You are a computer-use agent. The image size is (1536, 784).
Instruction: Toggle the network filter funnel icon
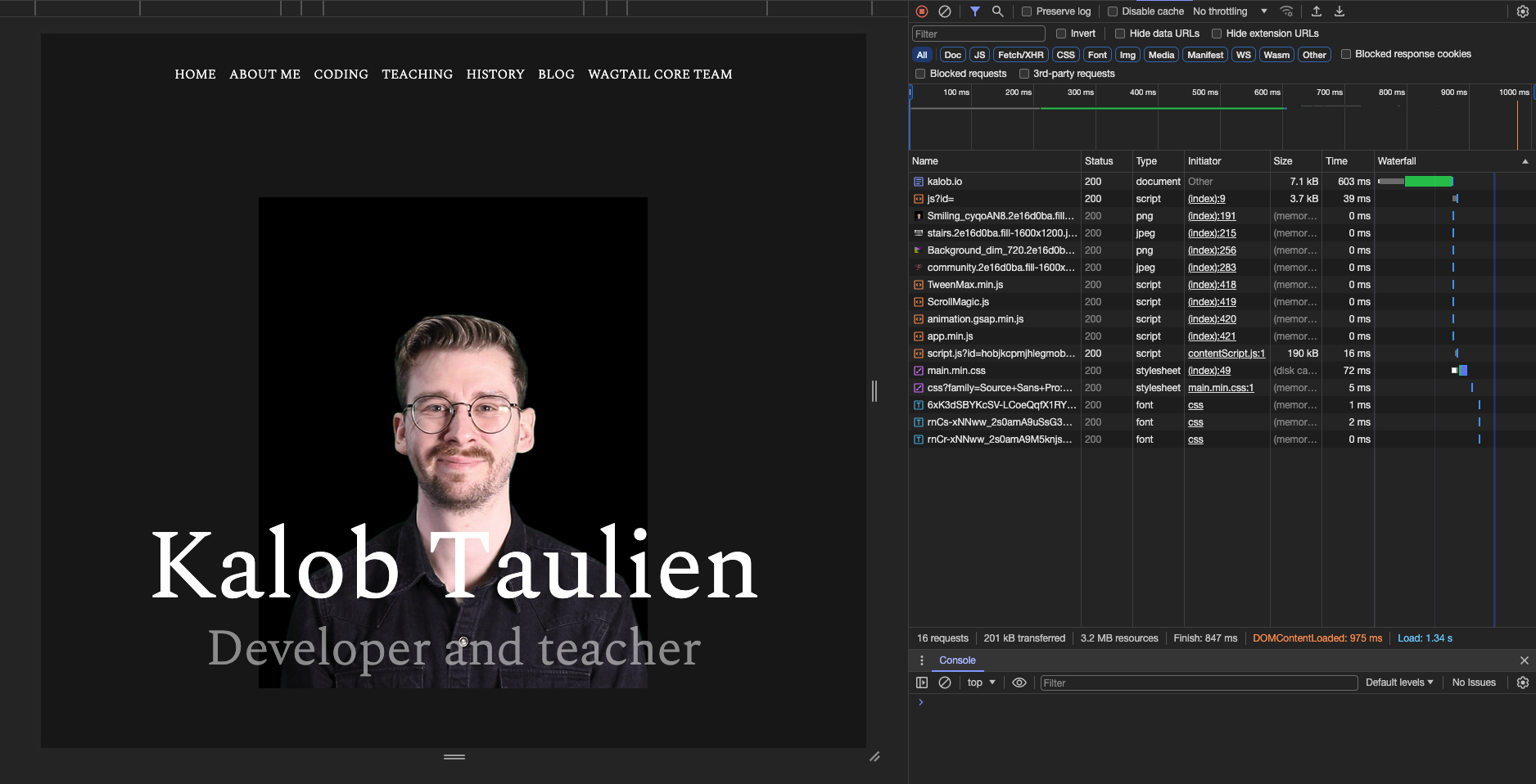pos(975,11)
